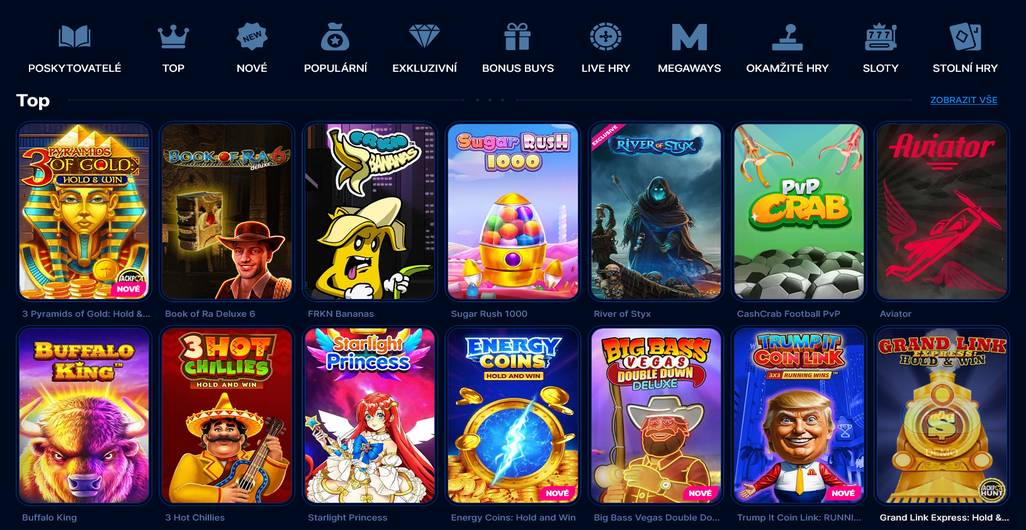Screen dimensions: 1026x530
Task: Select the Megaways M icon
Action: [x=689, y=37]
